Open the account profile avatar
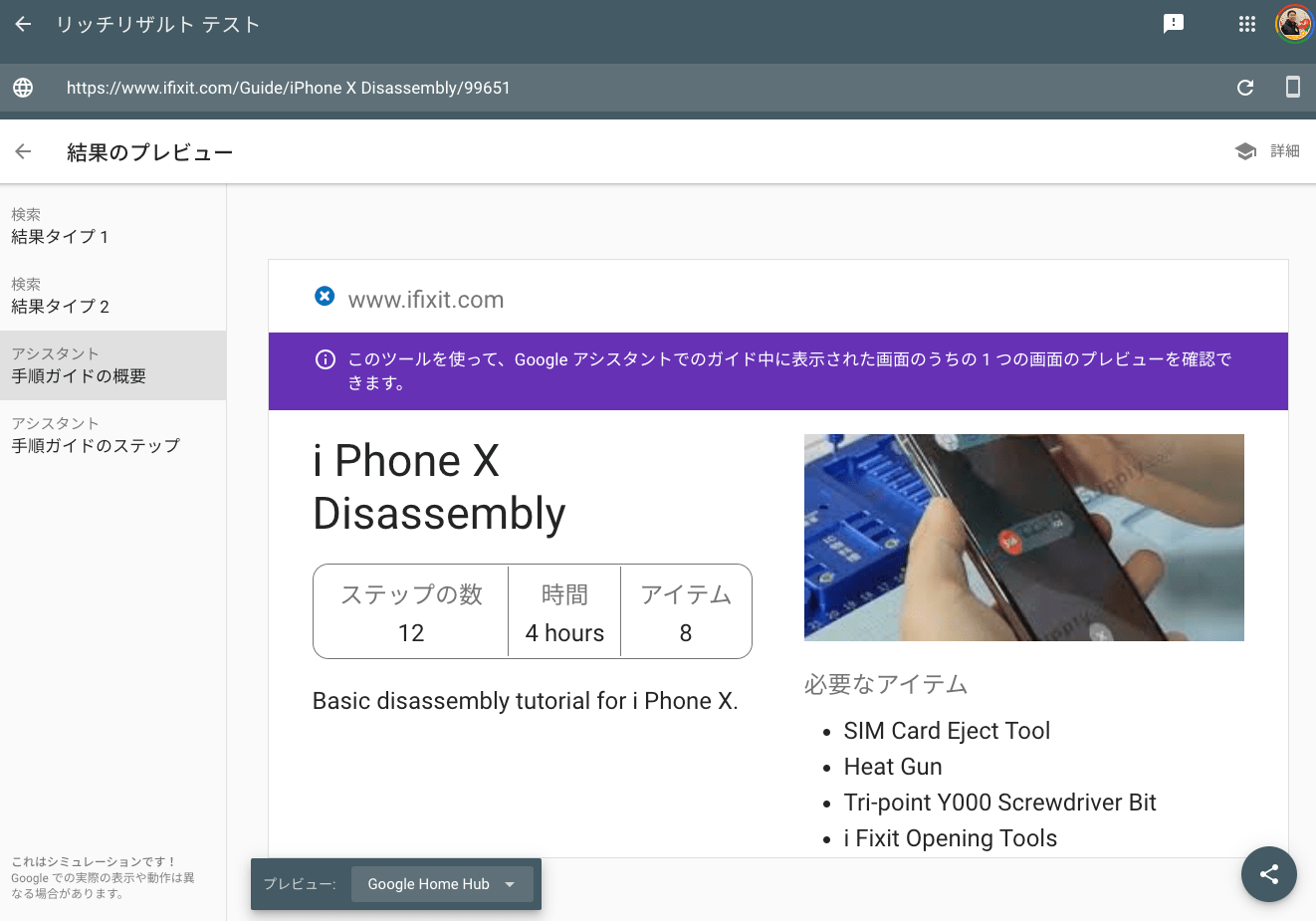 [x=1294, y=24]
